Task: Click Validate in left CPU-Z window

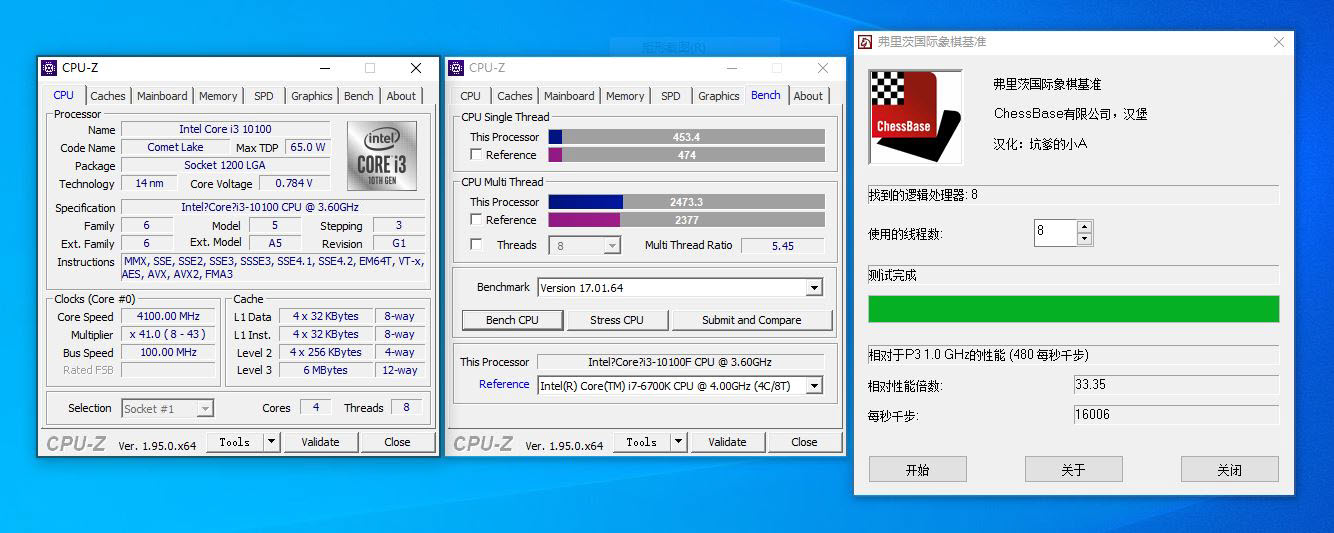Action: point(320,442)
